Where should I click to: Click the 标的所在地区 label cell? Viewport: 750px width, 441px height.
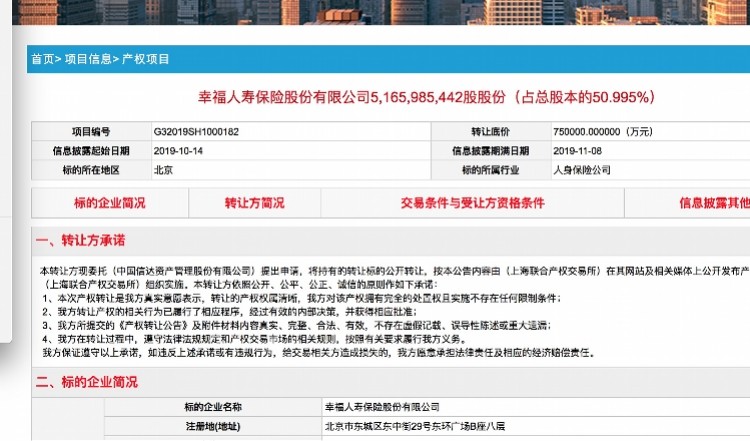(x=91, y=170)
